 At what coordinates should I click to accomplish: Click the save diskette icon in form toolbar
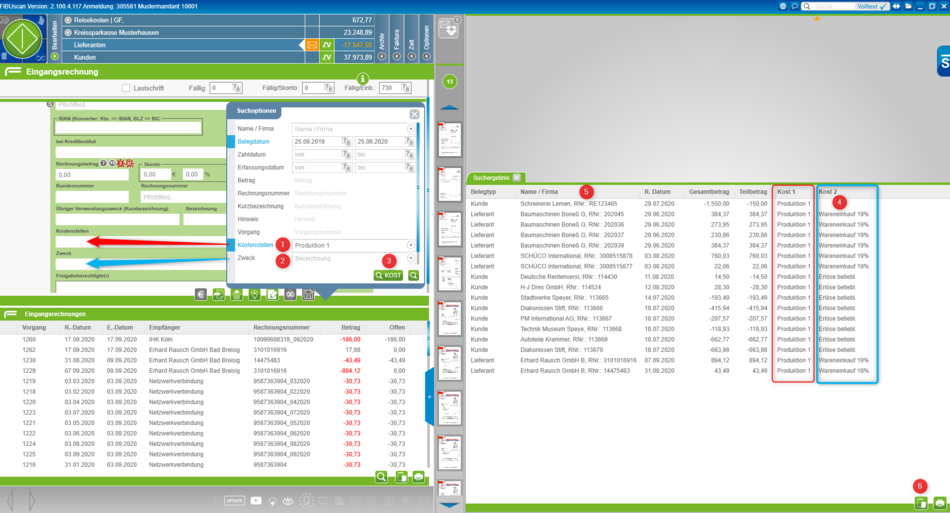tap(309, 295)
